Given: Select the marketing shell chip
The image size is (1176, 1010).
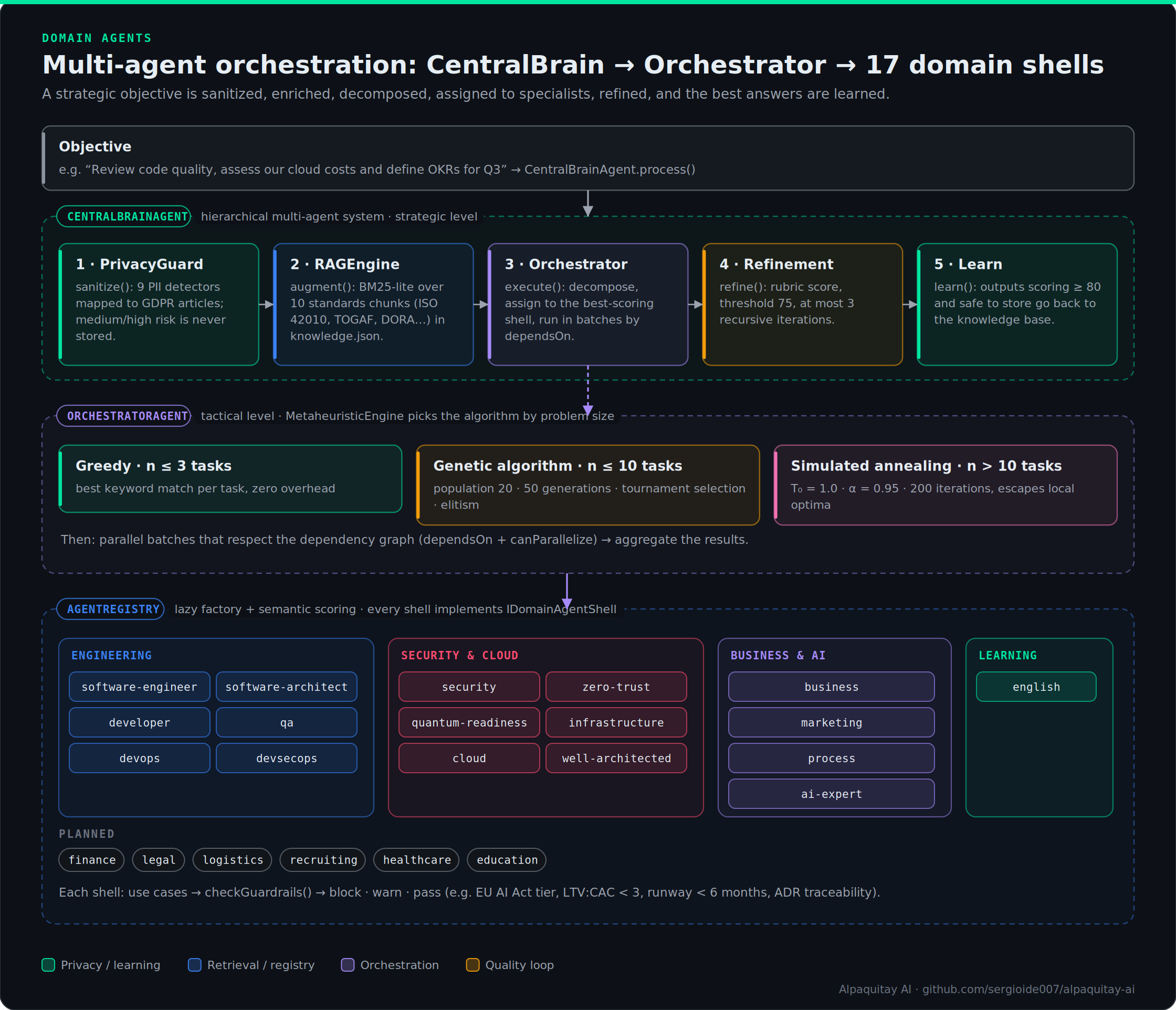Looking at the screenshot, I should coord(832,722).
